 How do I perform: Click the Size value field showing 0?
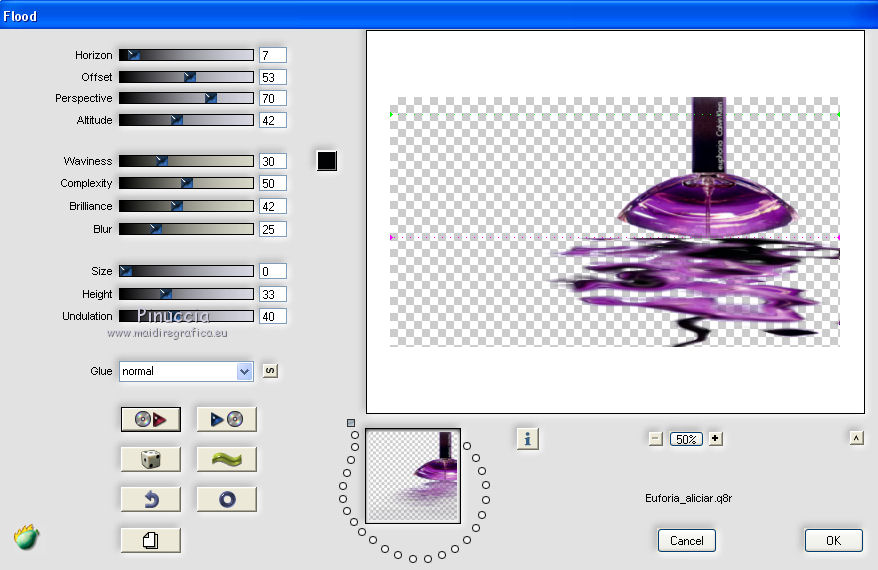pos(273,272)
